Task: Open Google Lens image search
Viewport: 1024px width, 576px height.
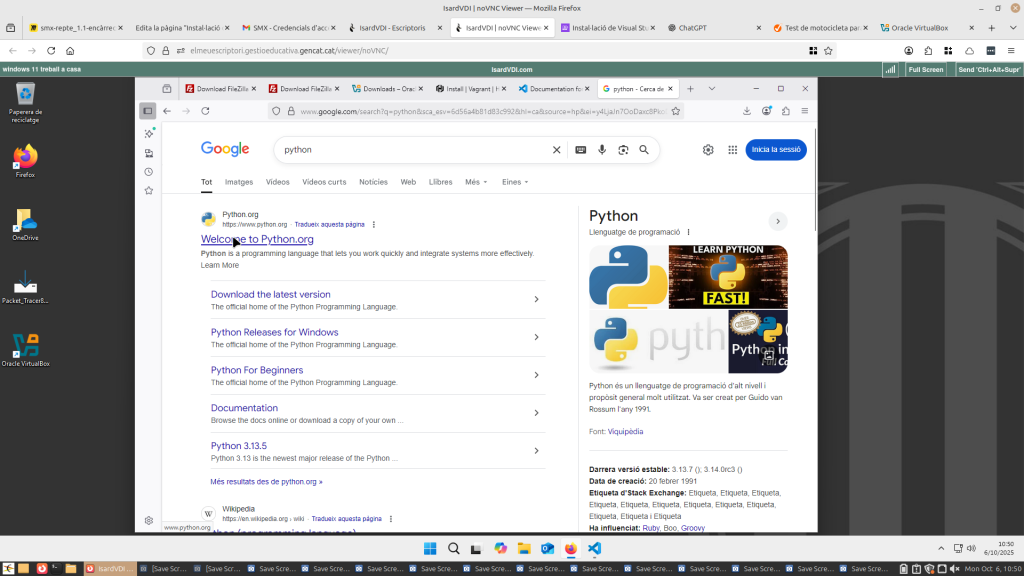Action: tap(623, 150)
